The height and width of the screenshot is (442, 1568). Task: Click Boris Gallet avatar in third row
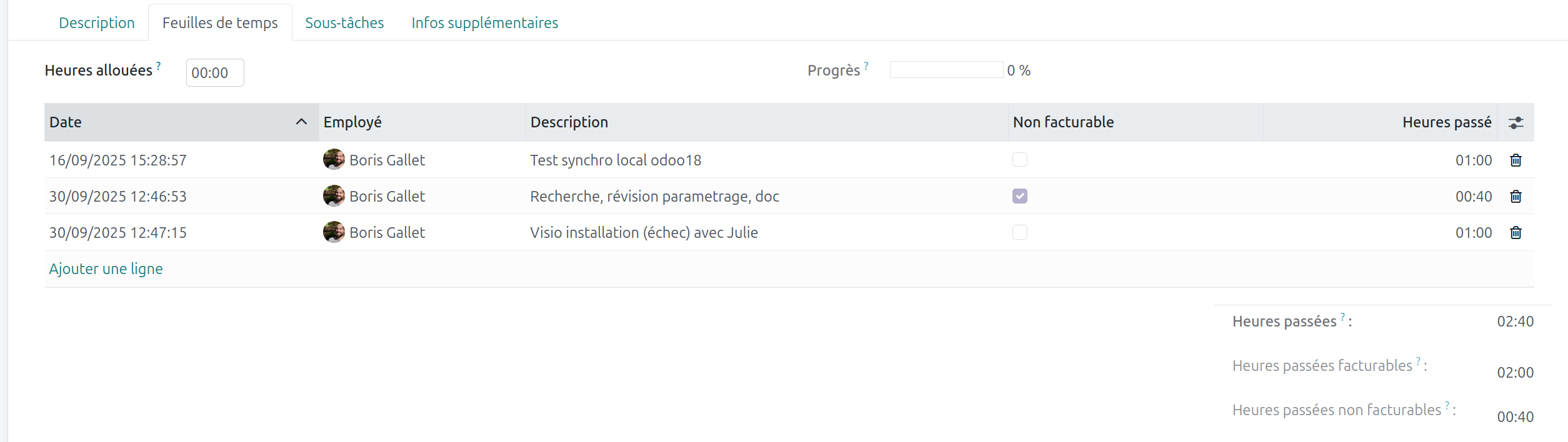coord(334,232)
